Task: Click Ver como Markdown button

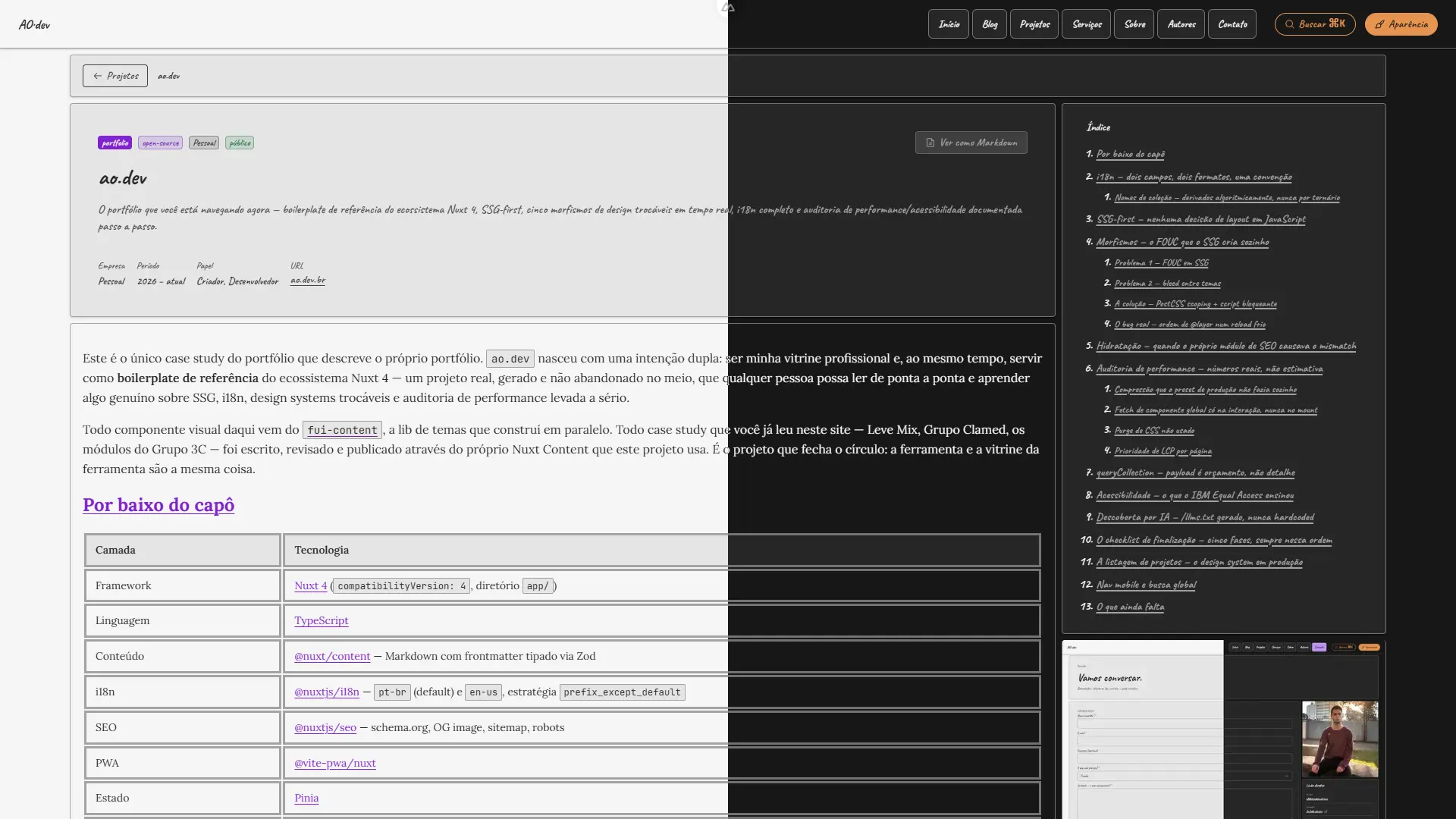Action: pyautogui.click(x=971, y=143)
